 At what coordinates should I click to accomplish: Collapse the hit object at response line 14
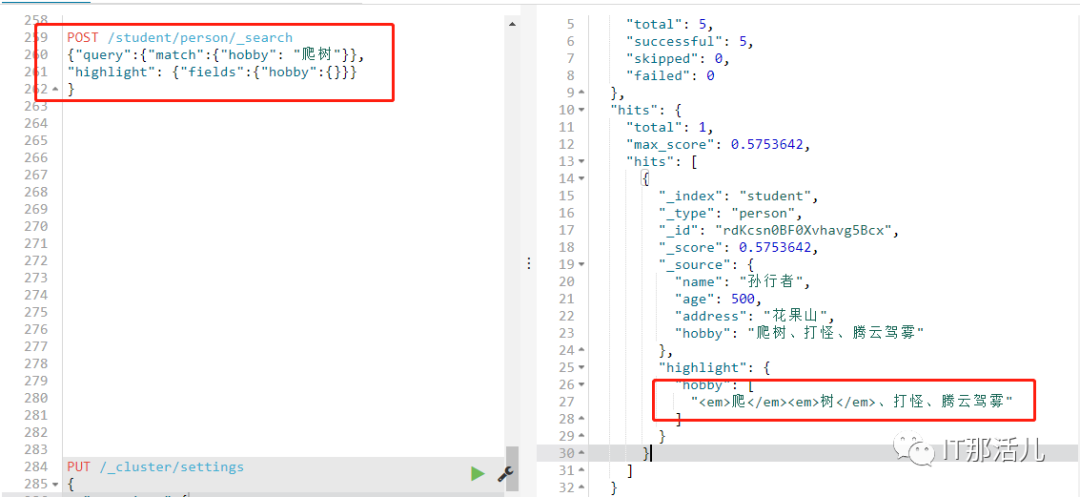tap(581, 179)
